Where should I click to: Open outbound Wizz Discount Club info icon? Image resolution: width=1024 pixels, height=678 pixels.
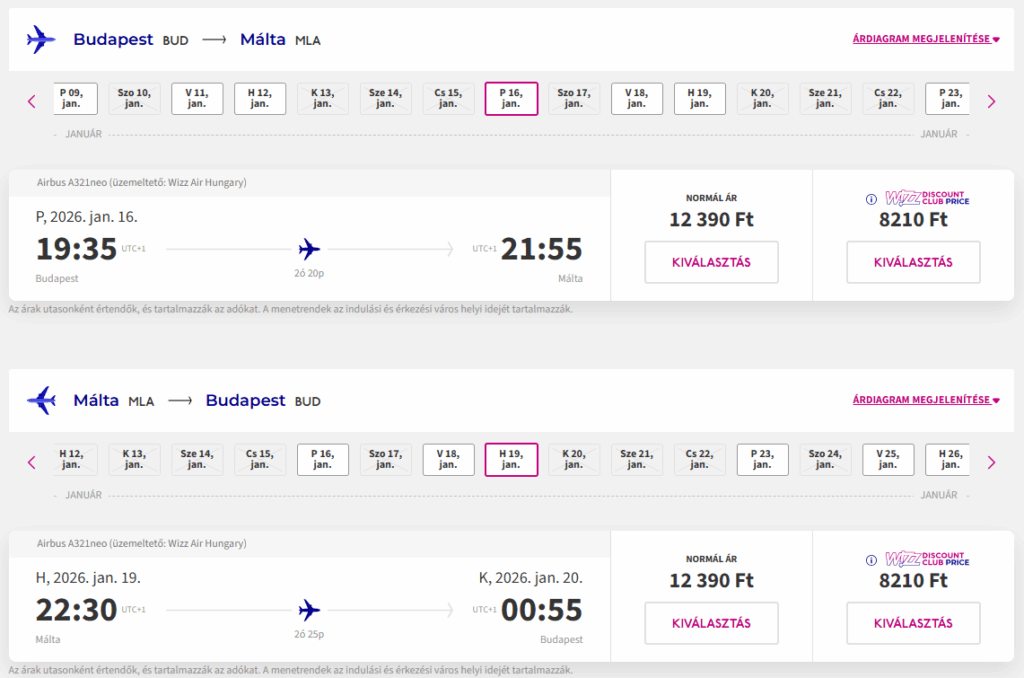click(872, 198)
